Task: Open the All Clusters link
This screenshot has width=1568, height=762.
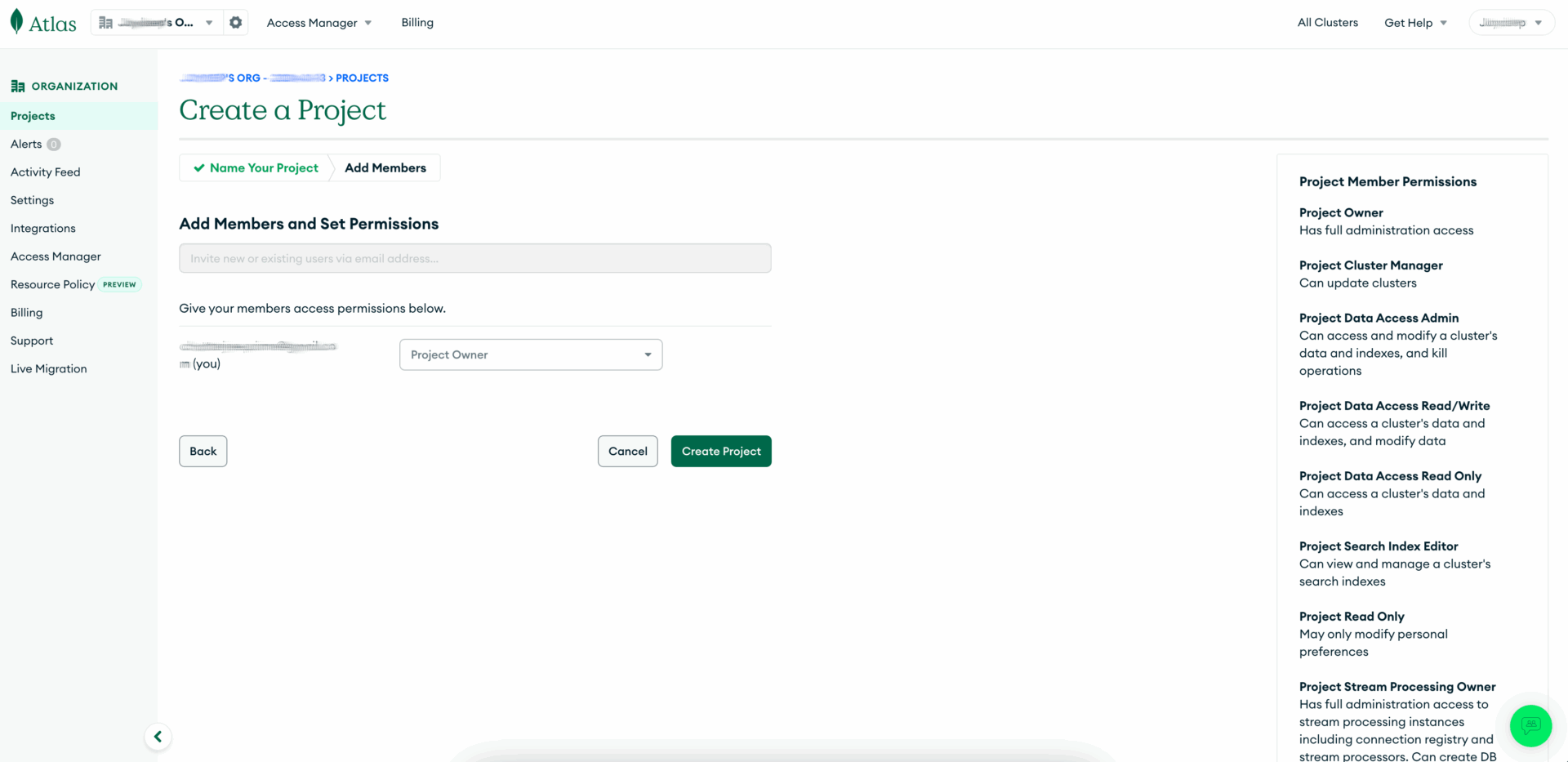Action: point(1327,23)
